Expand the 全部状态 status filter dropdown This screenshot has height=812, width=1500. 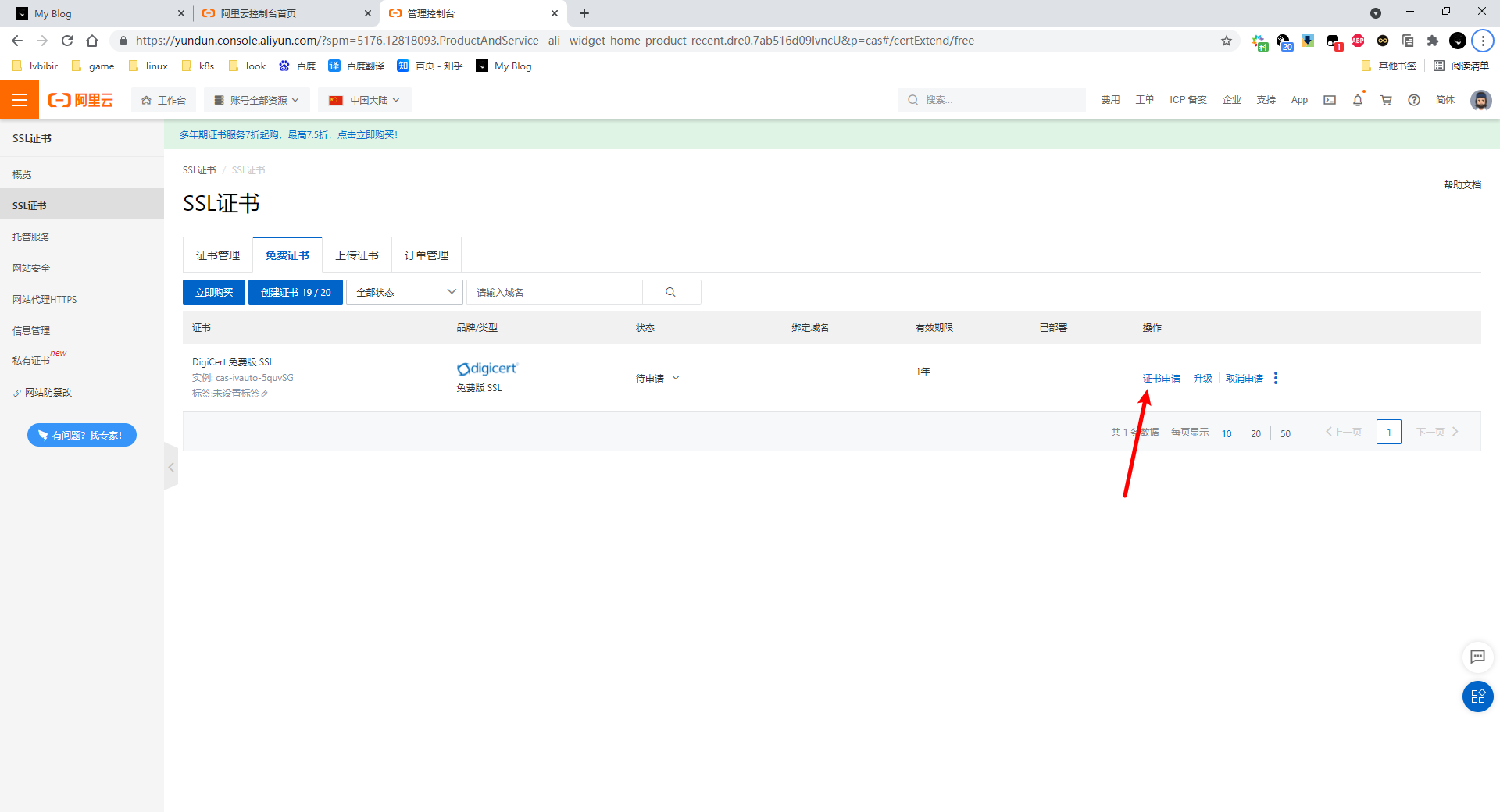[x=405, y=292]
